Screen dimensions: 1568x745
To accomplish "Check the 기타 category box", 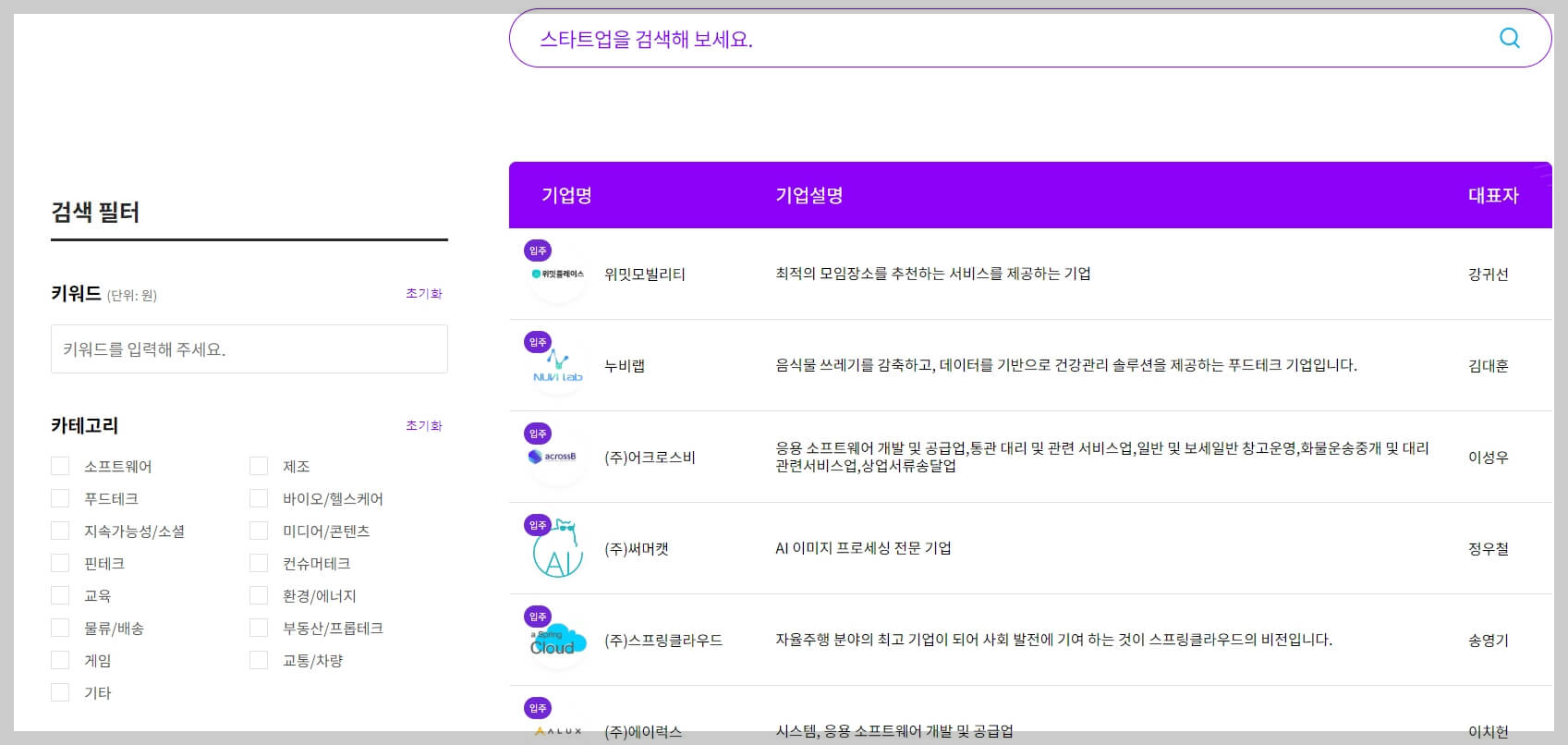I will [60, 692].
